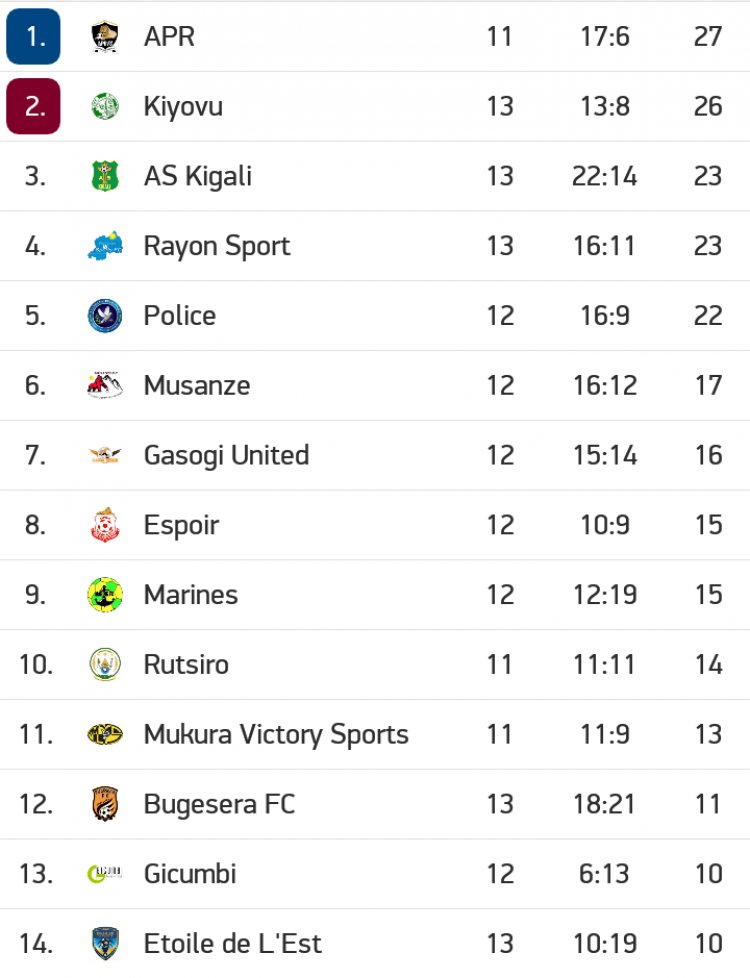Click the Marines team logo

click(105, 595)
